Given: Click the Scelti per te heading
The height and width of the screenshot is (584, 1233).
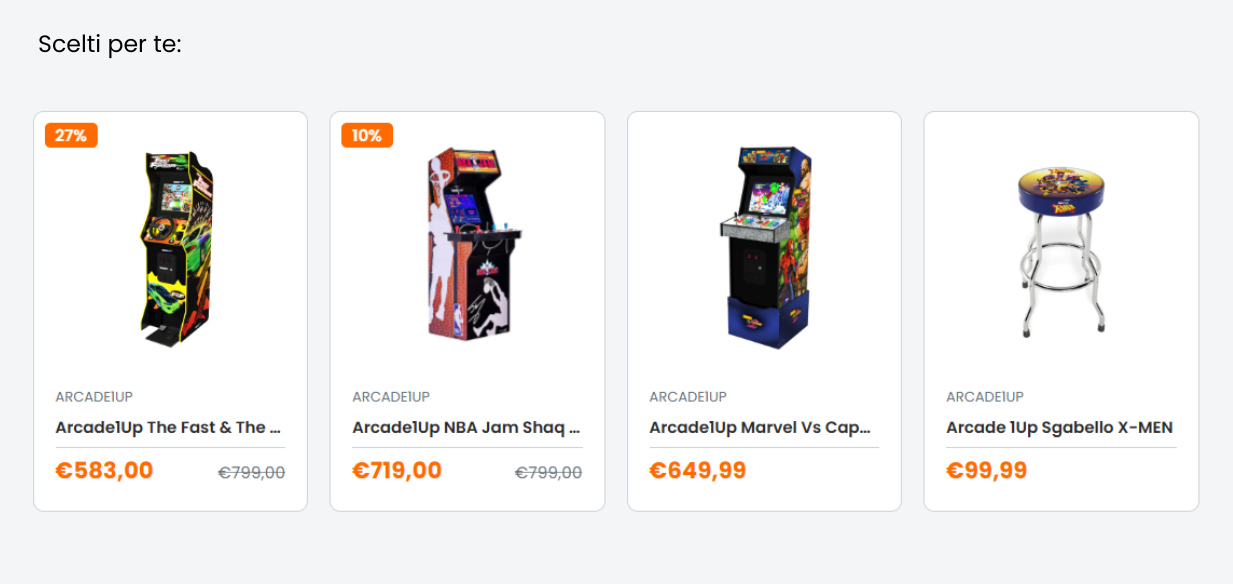Looking at the screenshot, I should (110, 45).
